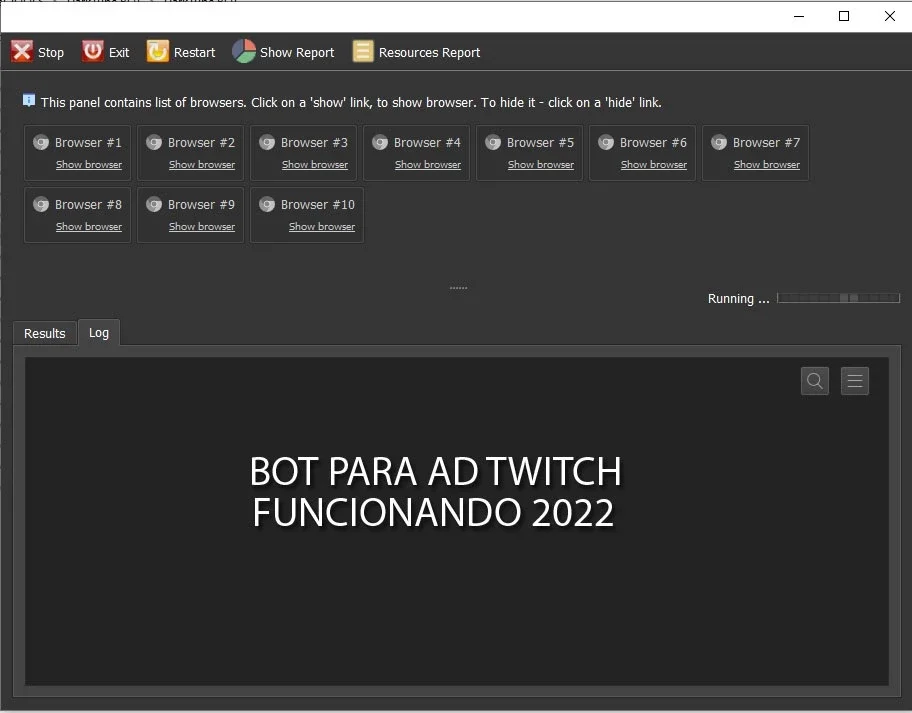Click the Restart label in toolbar
This screenshot has height=713, width=912.
(x=194, y=52)
